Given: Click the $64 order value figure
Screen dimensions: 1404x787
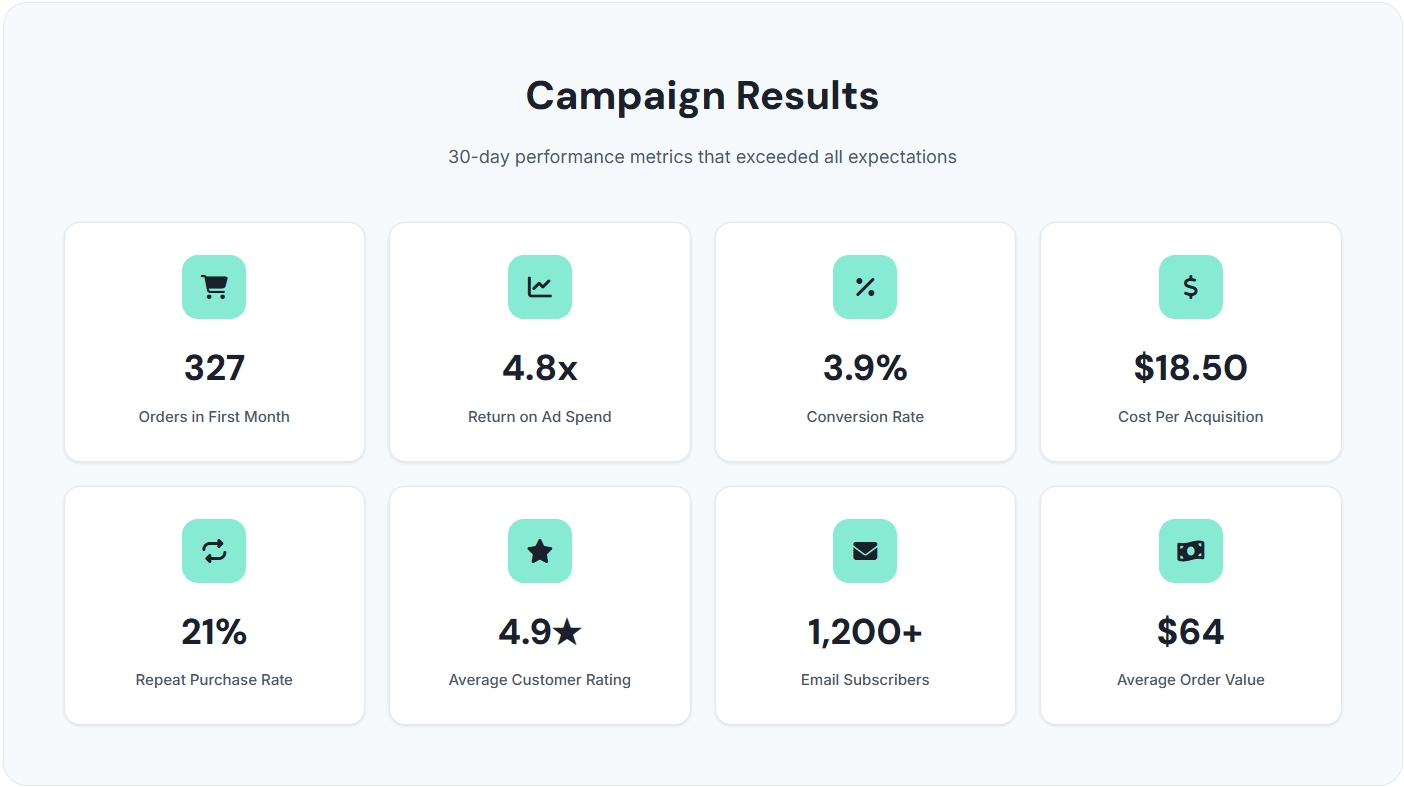Looking at the screenshot, I should click(x=1190, y=632).
